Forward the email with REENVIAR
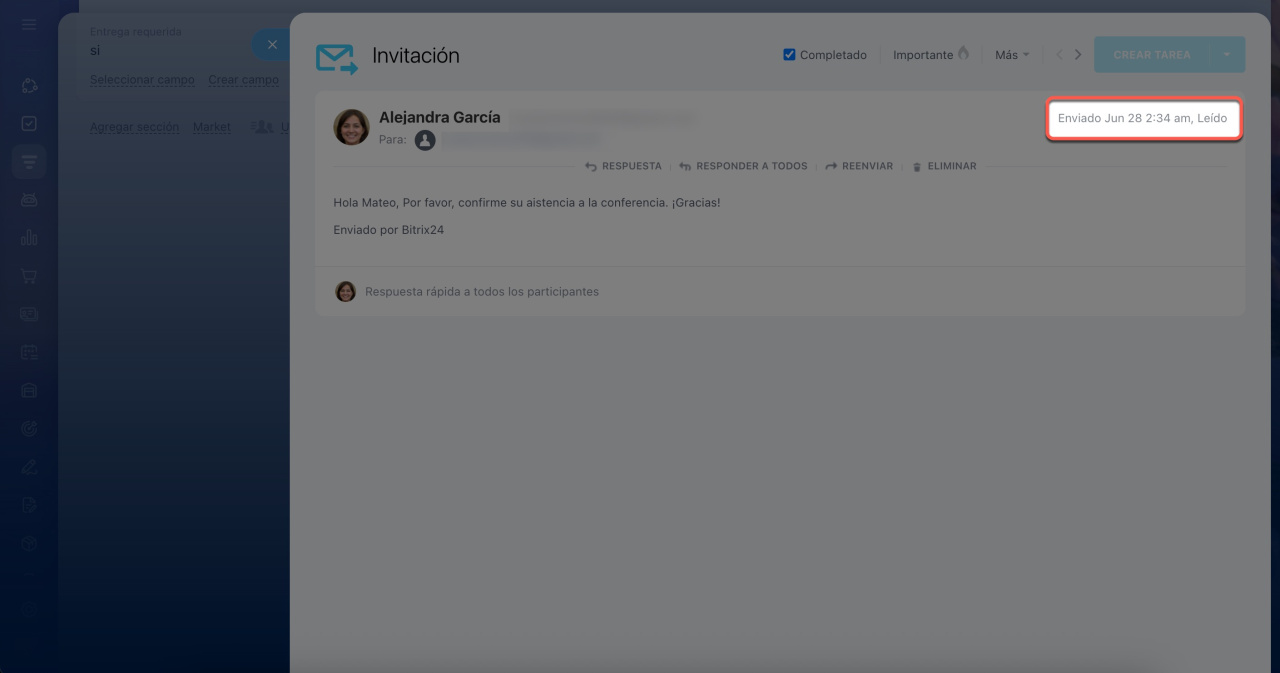1280x673 pixels. (x=859, y=166)
